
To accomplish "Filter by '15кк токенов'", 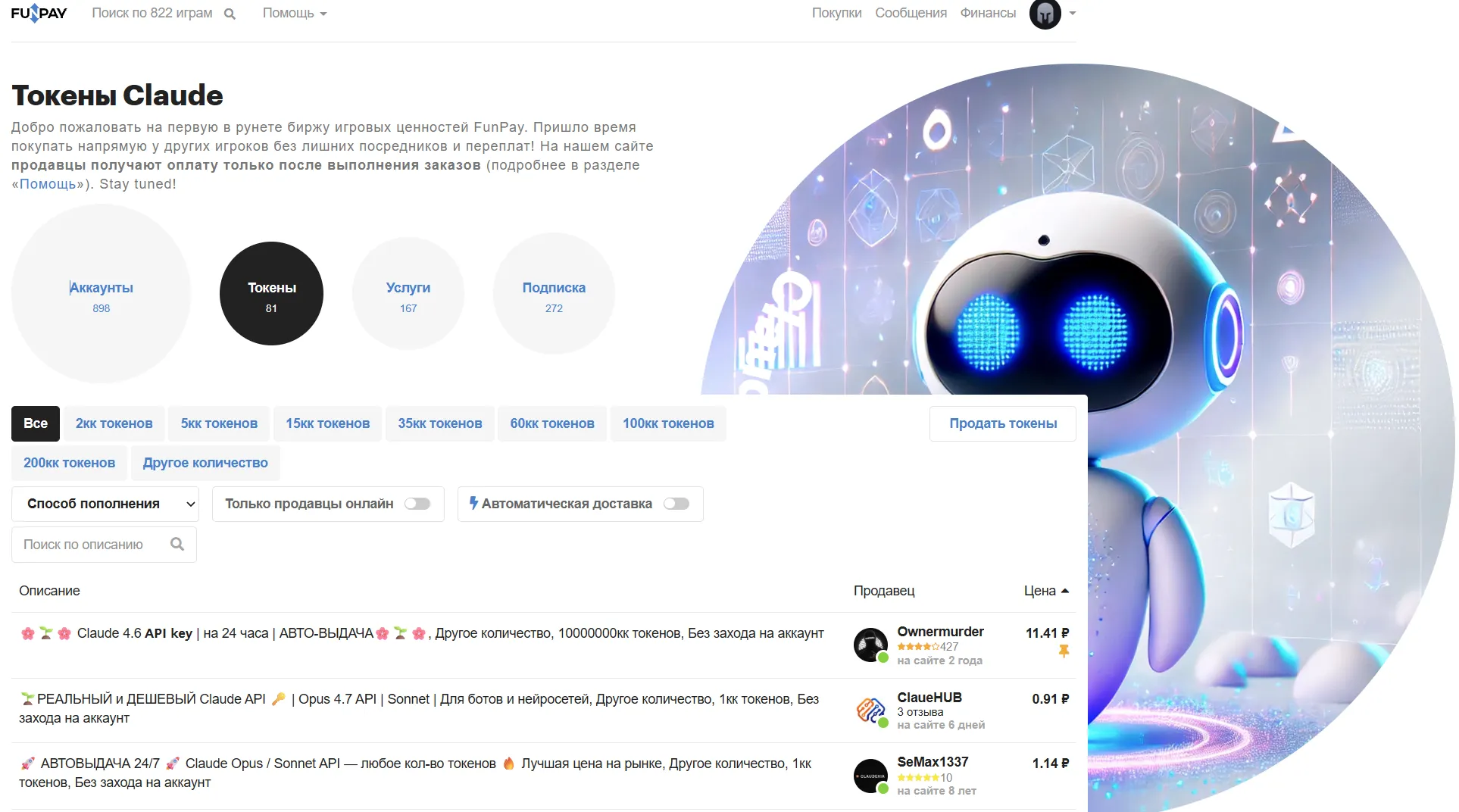I will tap(327, 423).
